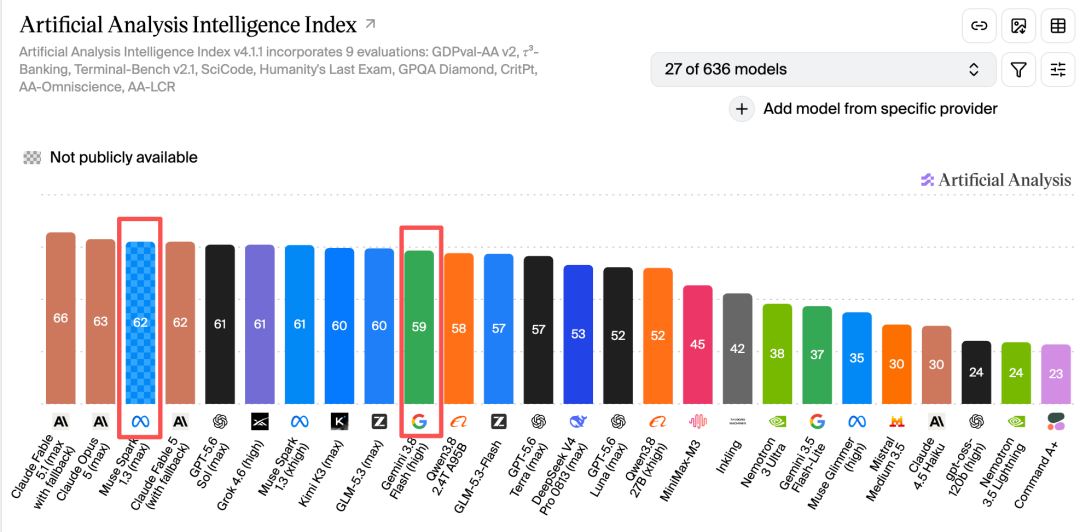This screenshot has width=1080, height=532.
Task: Copy chart link via chain icon
Action: 979,27
